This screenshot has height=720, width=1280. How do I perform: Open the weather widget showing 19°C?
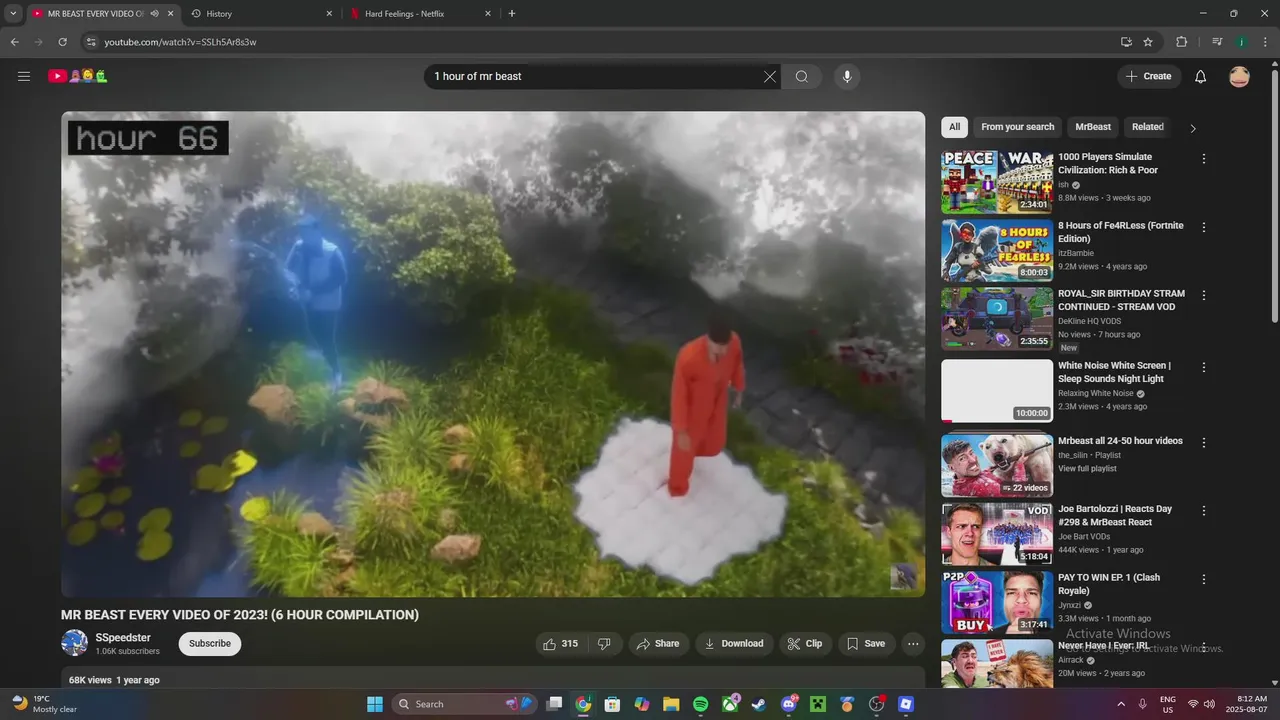(45, 704)
